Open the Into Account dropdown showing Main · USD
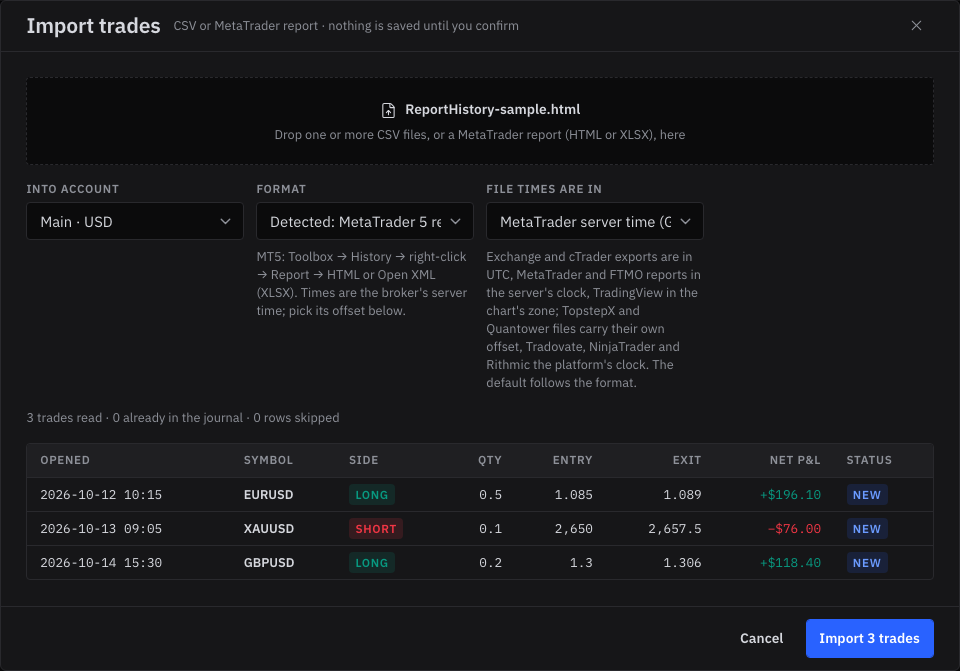 coord(135,222)
